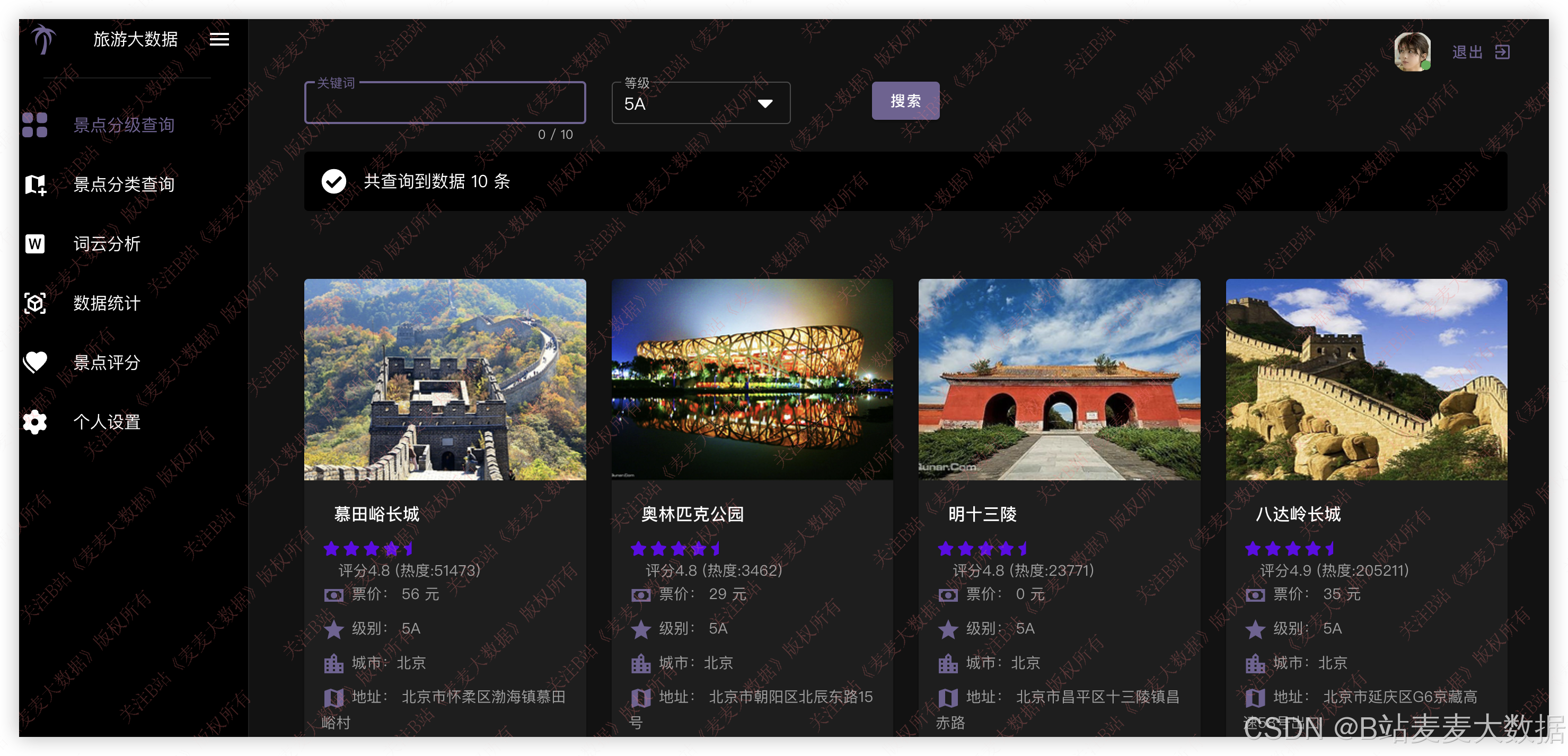
Task: Click the 票价: 29 元 text
Action: coord(702,594)
